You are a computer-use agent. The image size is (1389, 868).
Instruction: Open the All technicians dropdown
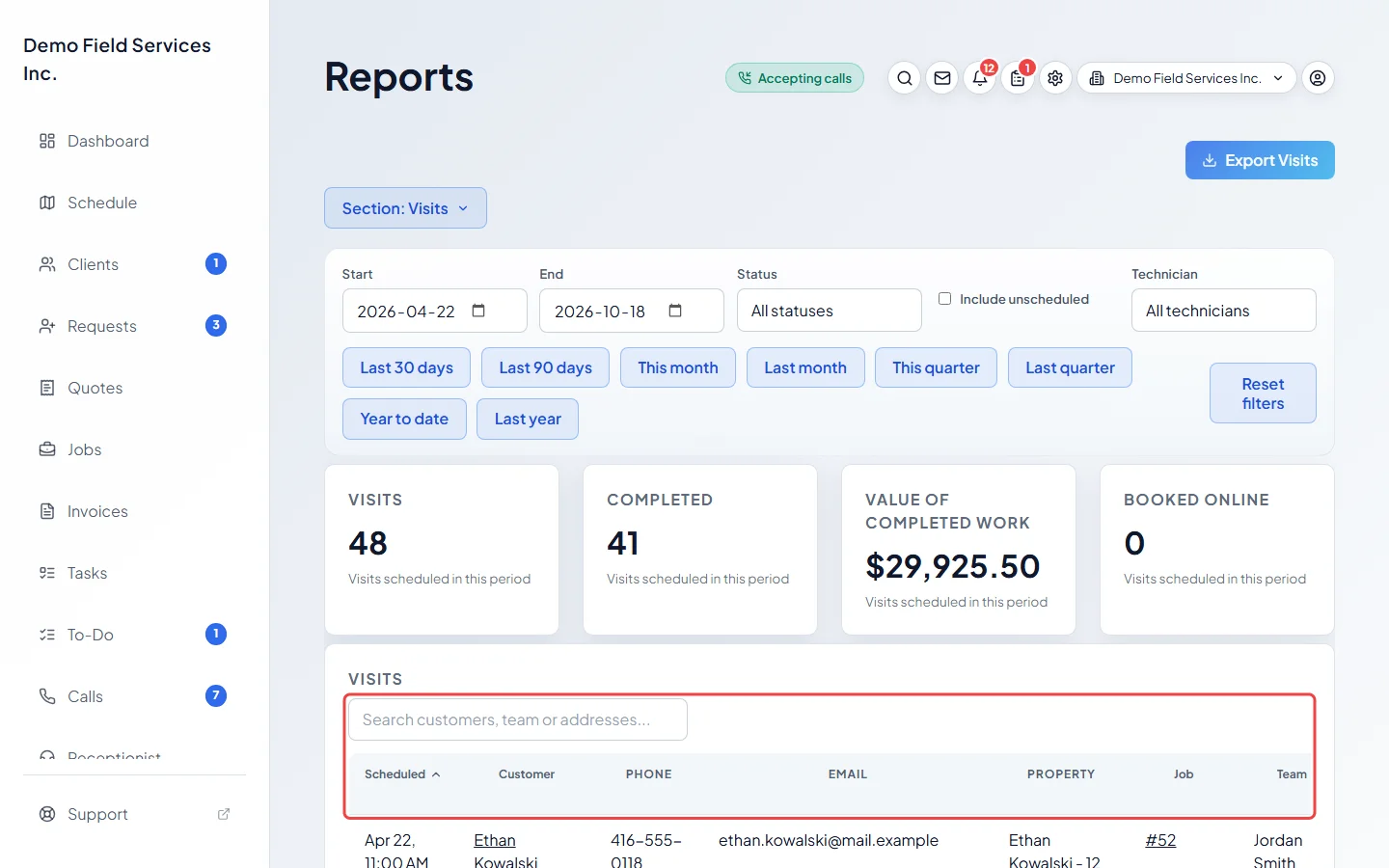pos(1224,311)
